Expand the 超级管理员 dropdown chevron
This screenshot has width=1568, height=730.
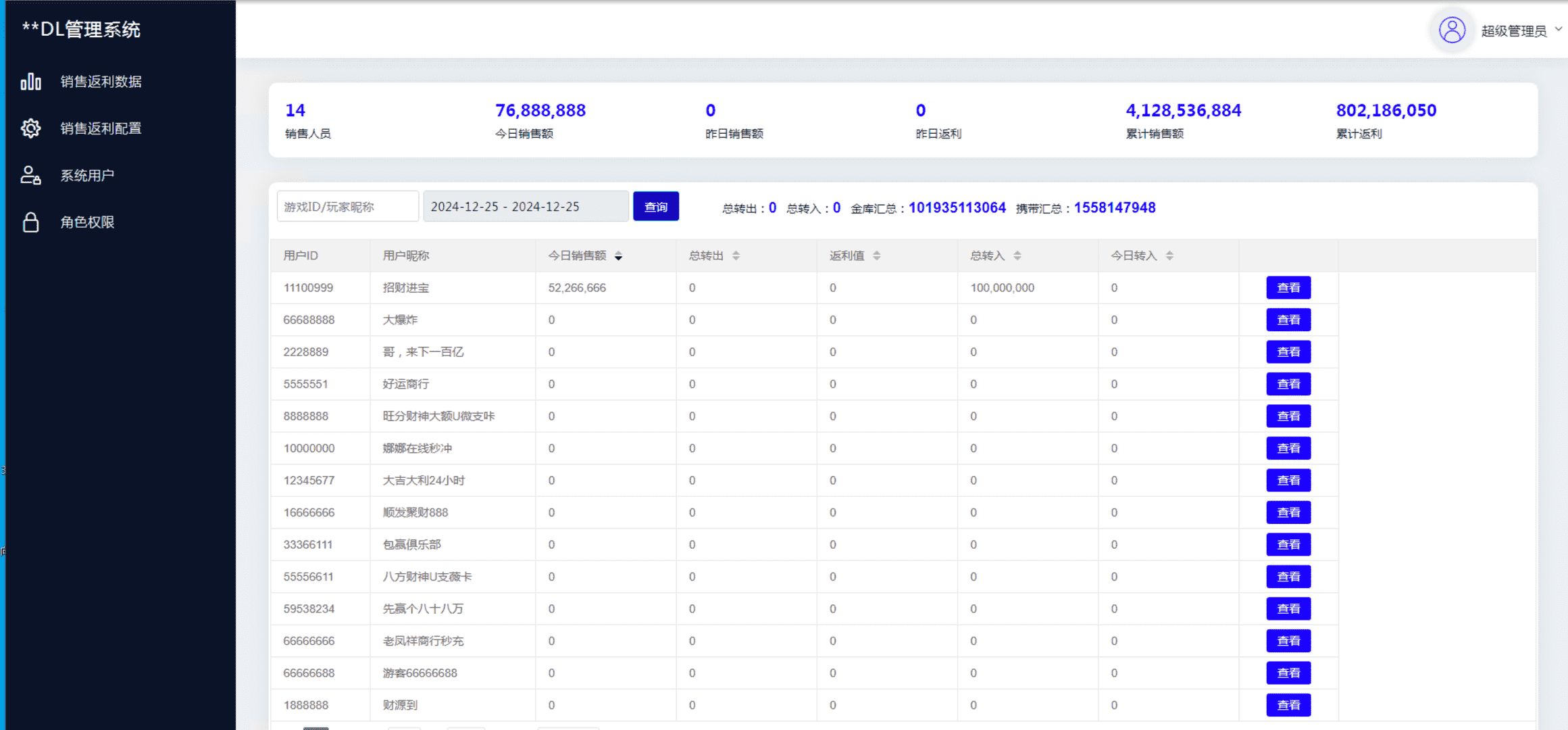[1558, 30]
